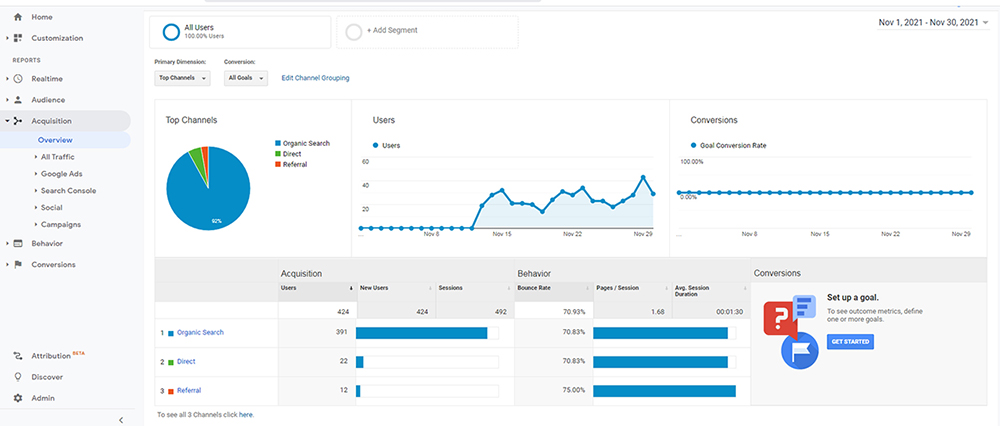
Task: Click Add Segment box
Action: pyautogui.click(x=427, y=32)
